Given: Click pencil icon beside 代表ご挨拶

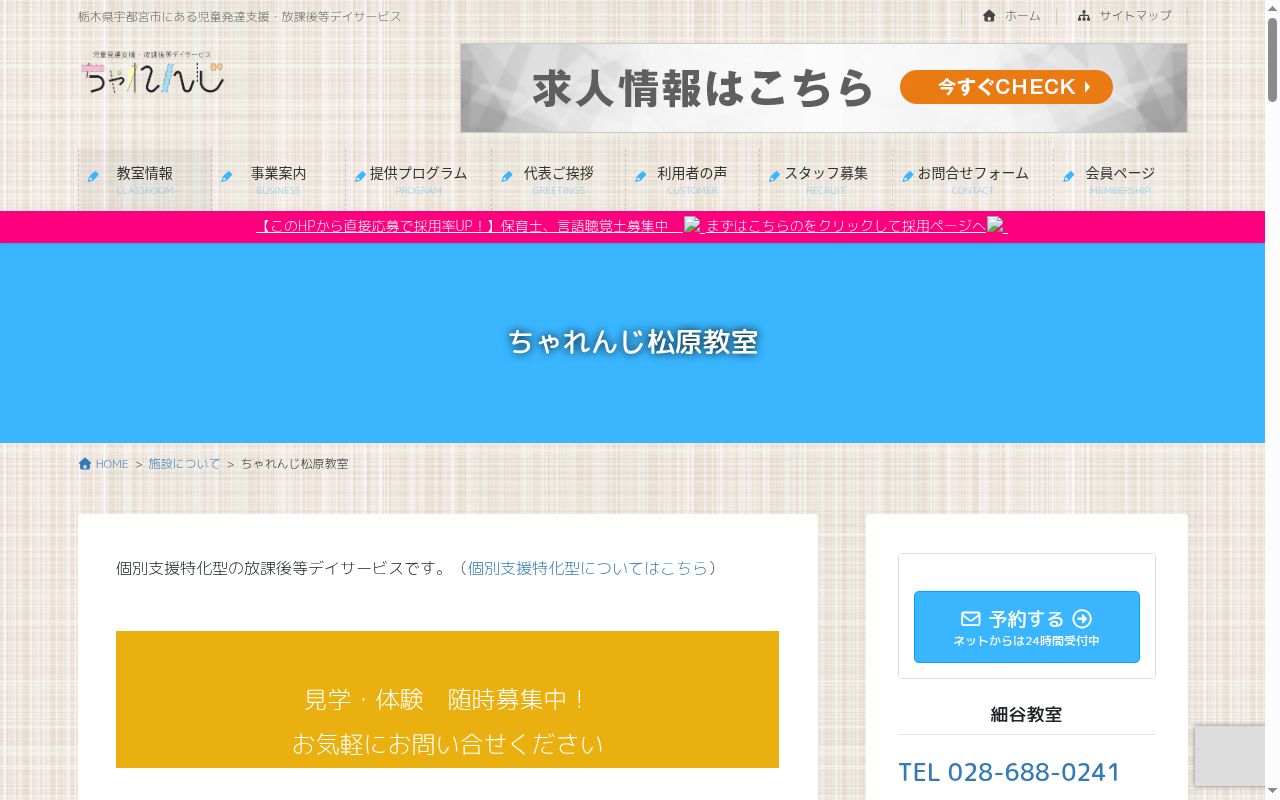Looking at the screenshot, I should point(507,176).
